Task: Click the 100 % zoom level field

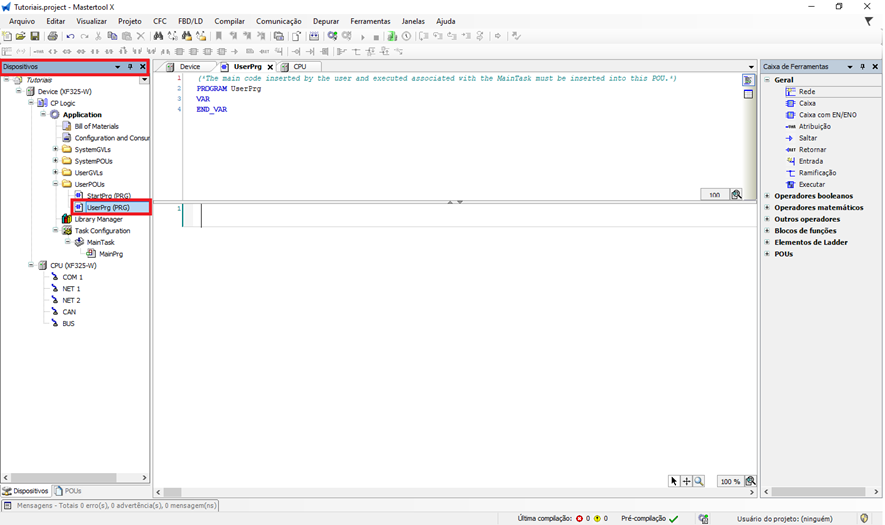Action: coord(729,482)
